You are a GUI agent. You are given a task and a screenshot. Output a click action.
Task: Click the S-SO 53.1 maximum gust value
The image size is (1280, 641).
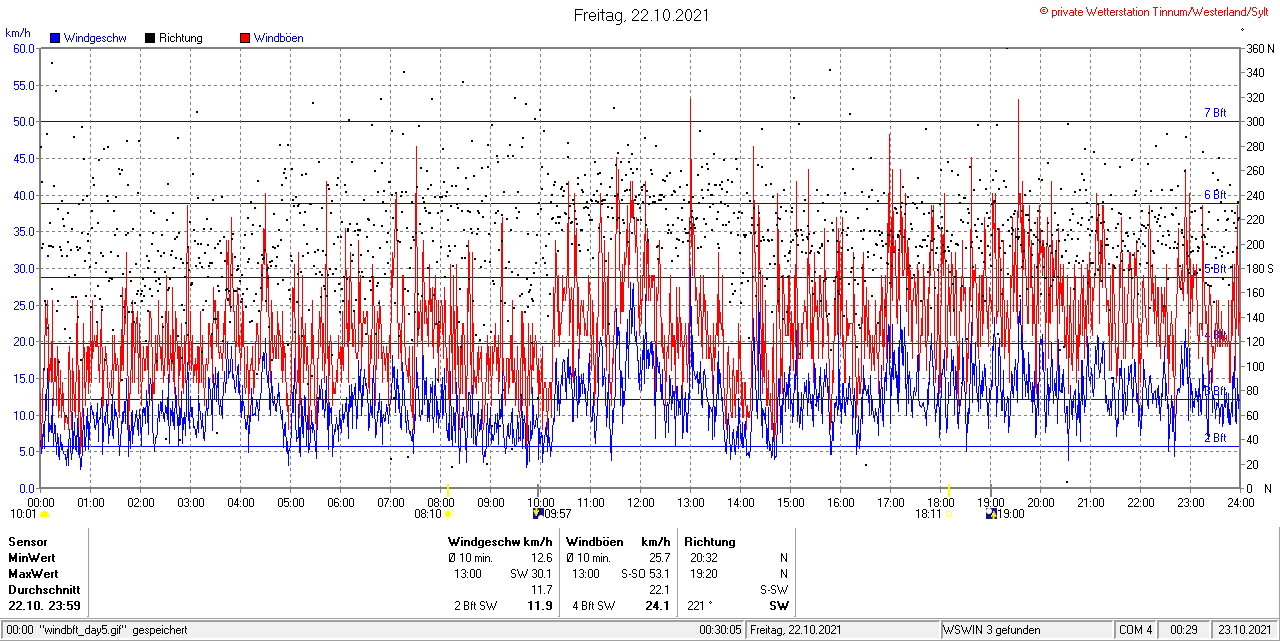644,573
